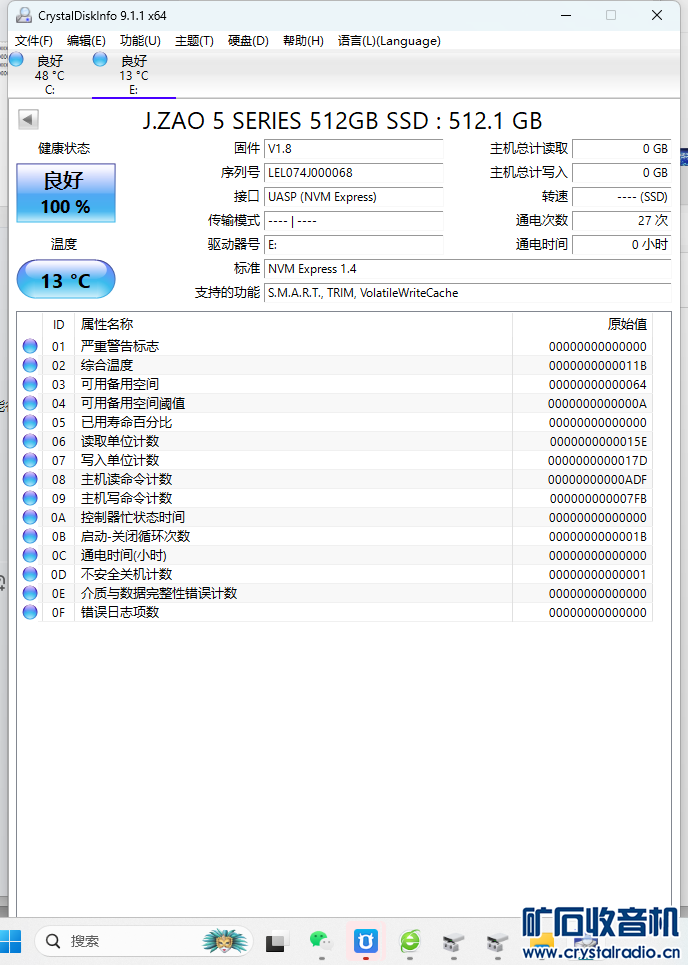The image size is (688, 965).
Task: Click the Windows taskbar 搜索 box
Action: tap(144, 941)
